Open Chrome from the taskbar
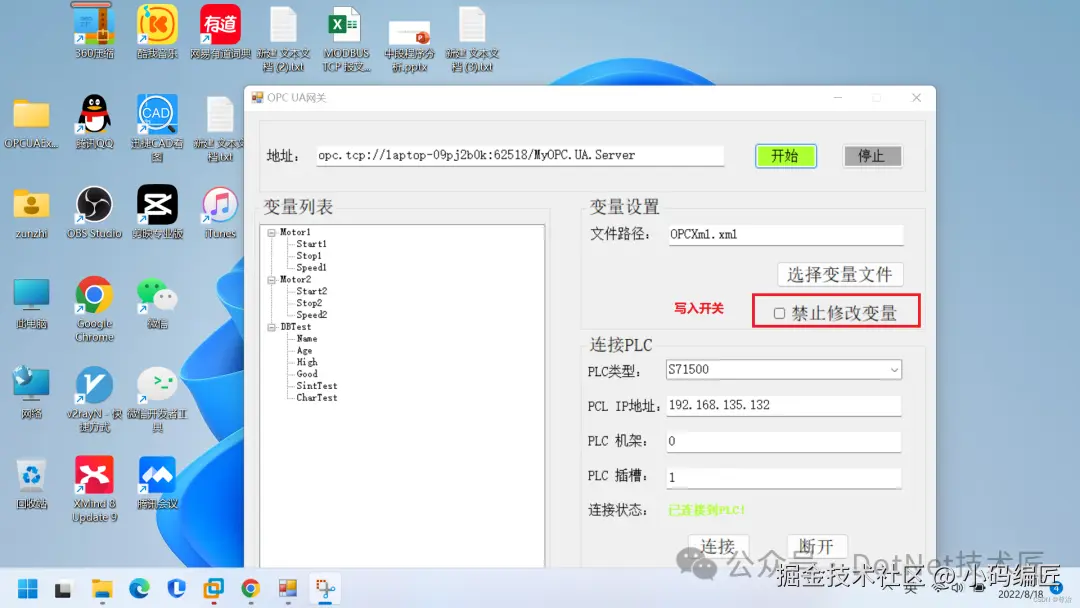Screen dimensions: 1080x608 click(x=250, y=589)
